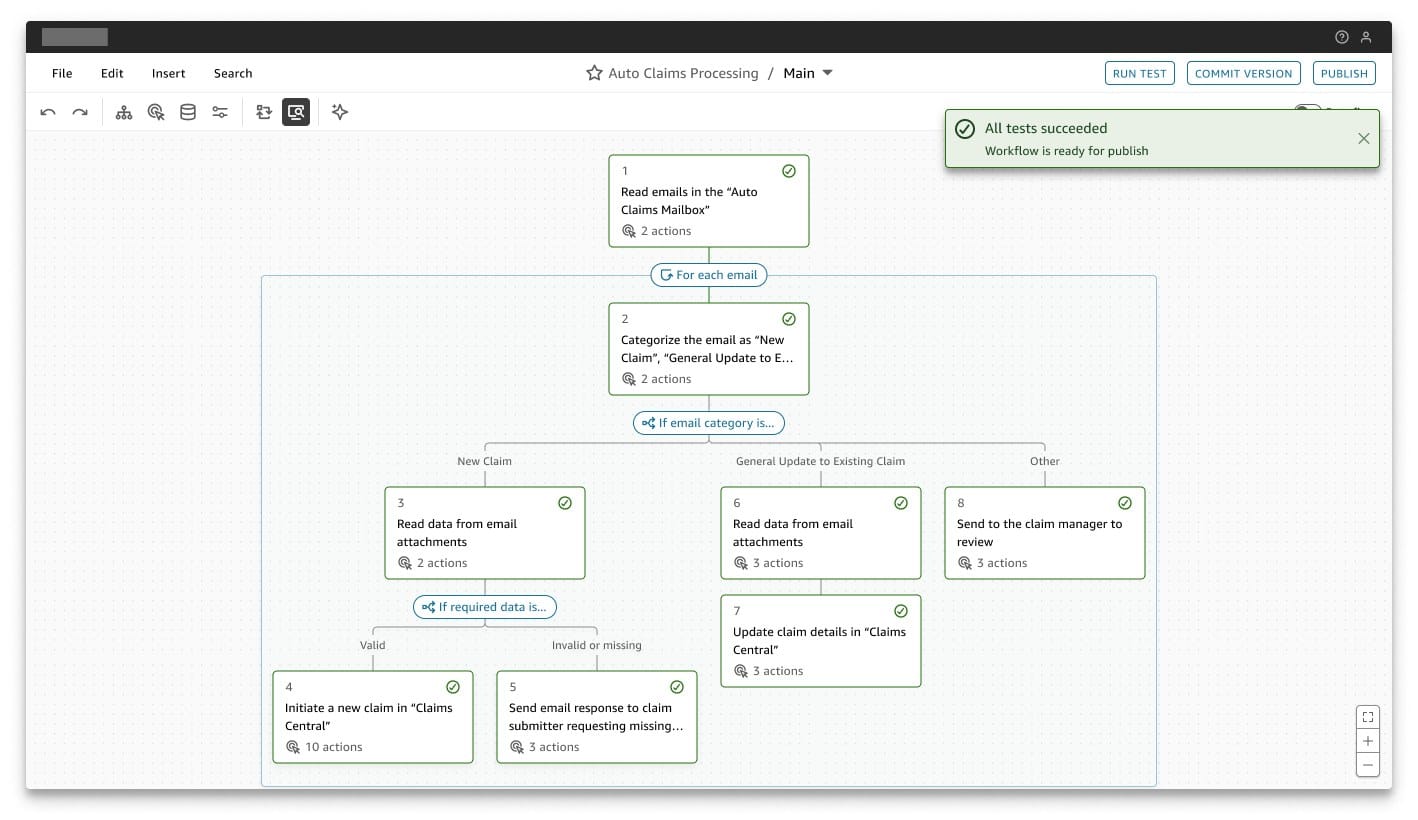This screenshot has height=820, width=1418.
Task: Click the success check icon on step 4
Action: coord(453,687)
